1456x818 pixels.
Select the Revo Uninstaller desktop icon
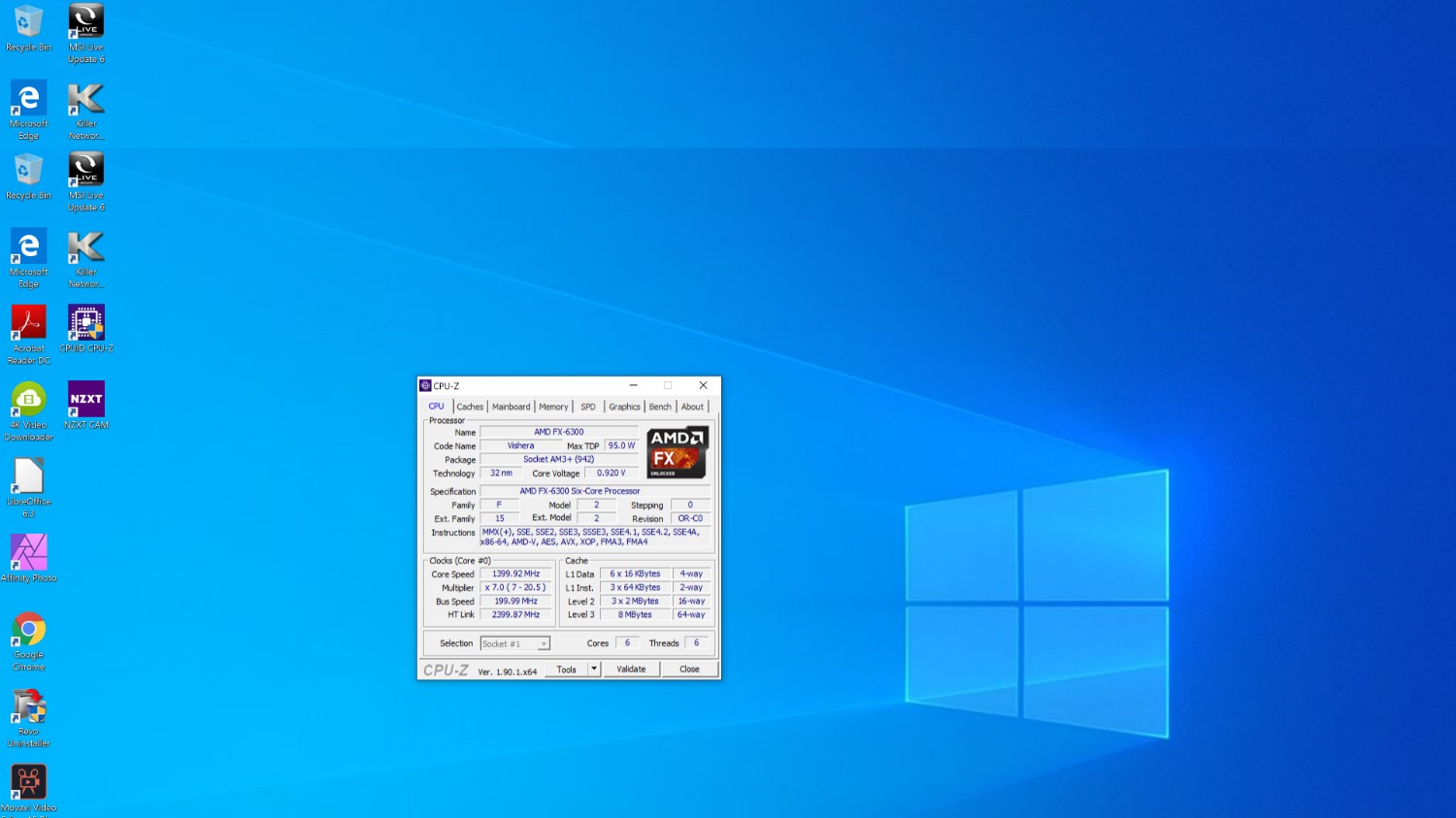coord(28,718)
